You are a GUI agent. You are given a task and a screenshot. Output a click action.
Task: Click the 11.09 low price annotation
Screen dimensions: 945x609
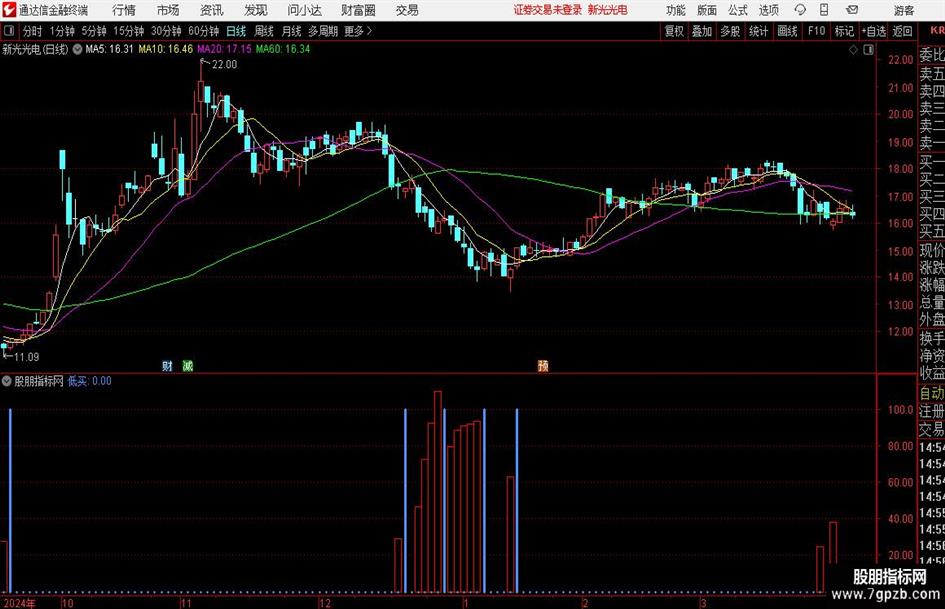point(27,357)
